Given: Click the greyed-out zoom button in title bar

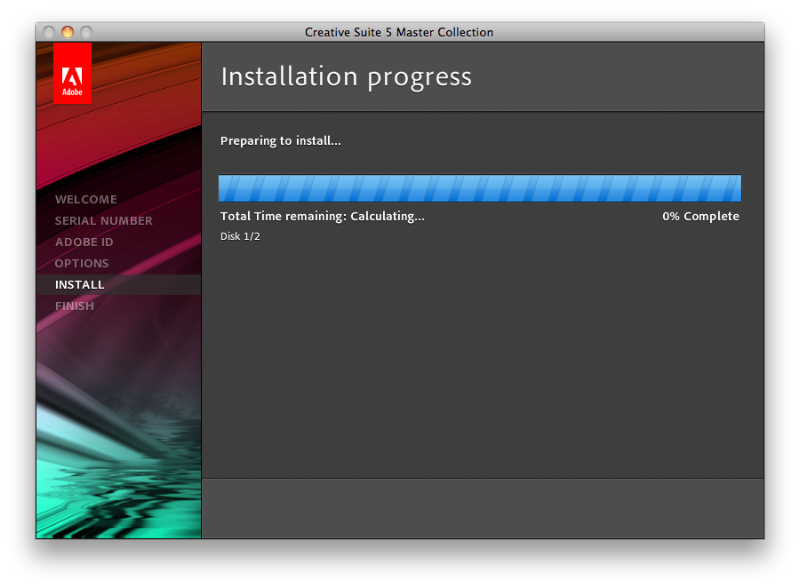Looking at the screenshot, I should 86,32.
